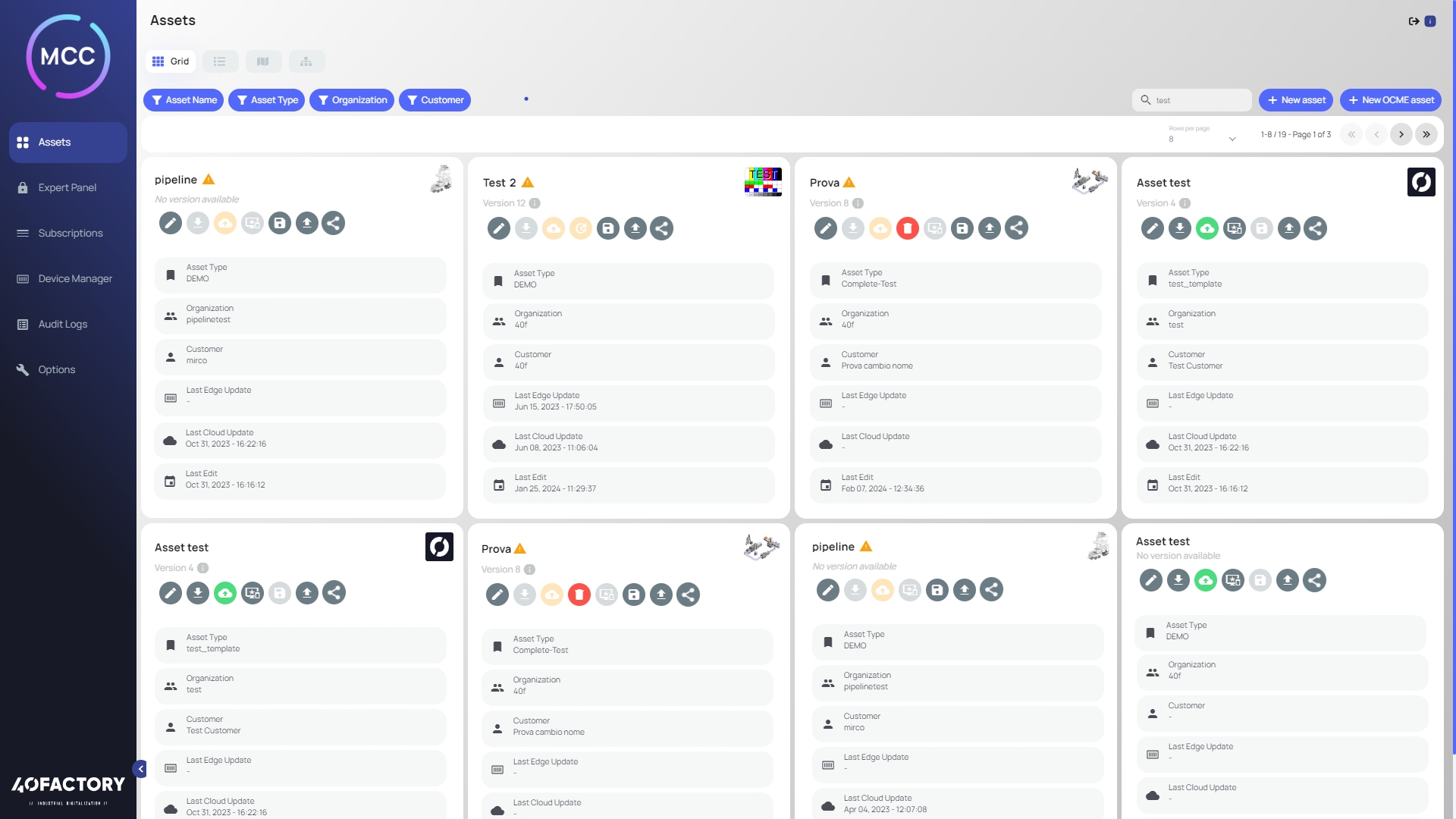Screen dimensions: 1456x819
Task: Open the Organization filter
Action: point(352,100)
